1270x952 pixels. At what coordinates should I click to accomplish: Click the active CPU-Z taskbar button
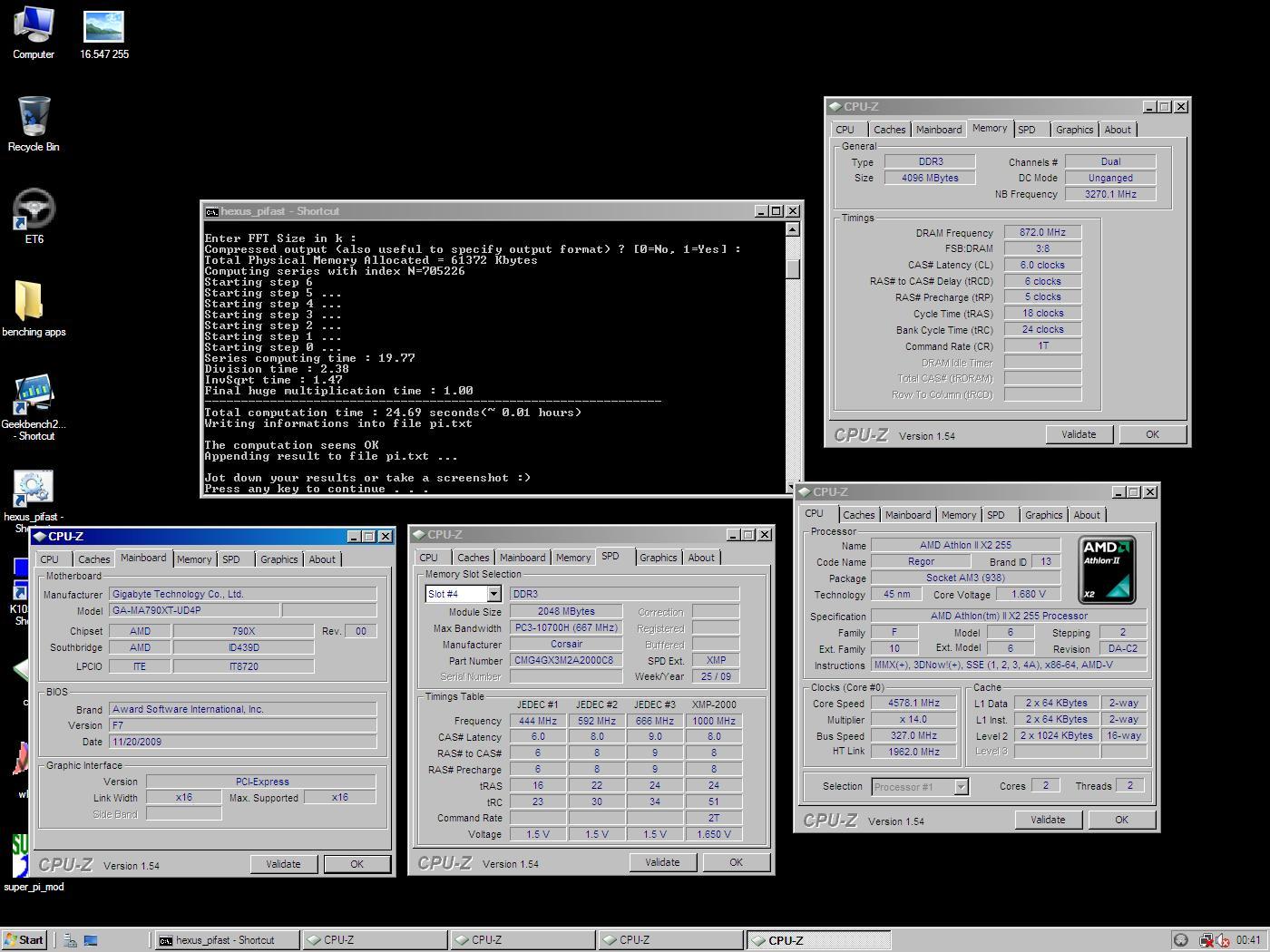pos(818,940)
